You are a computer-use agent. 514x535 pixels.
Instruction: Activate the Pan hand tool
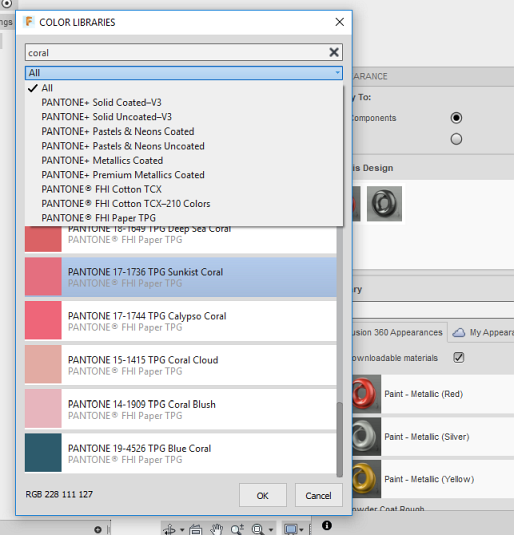216,529
